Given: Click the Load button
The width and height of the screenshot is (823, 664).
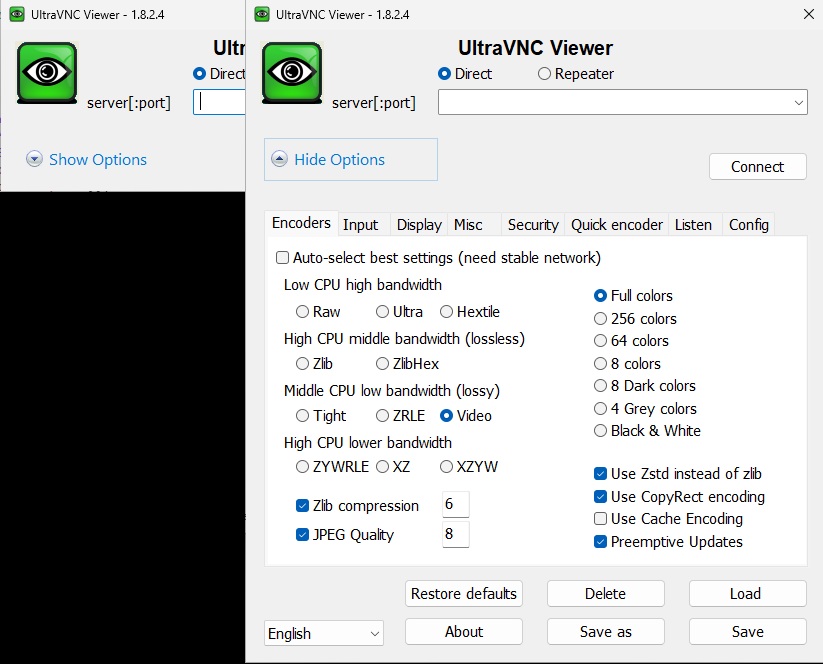Looking at the screenshot, I should [x=747, y=593].
